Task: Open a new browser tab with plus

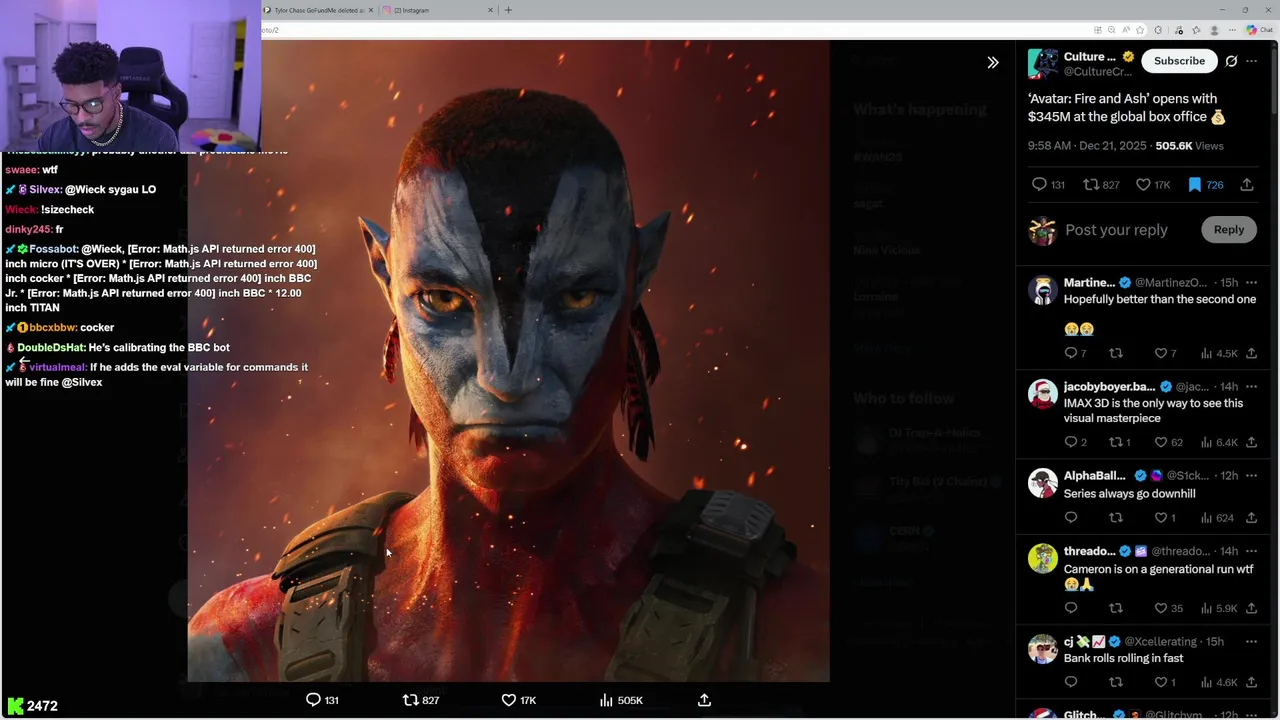Action: point(508,10)
